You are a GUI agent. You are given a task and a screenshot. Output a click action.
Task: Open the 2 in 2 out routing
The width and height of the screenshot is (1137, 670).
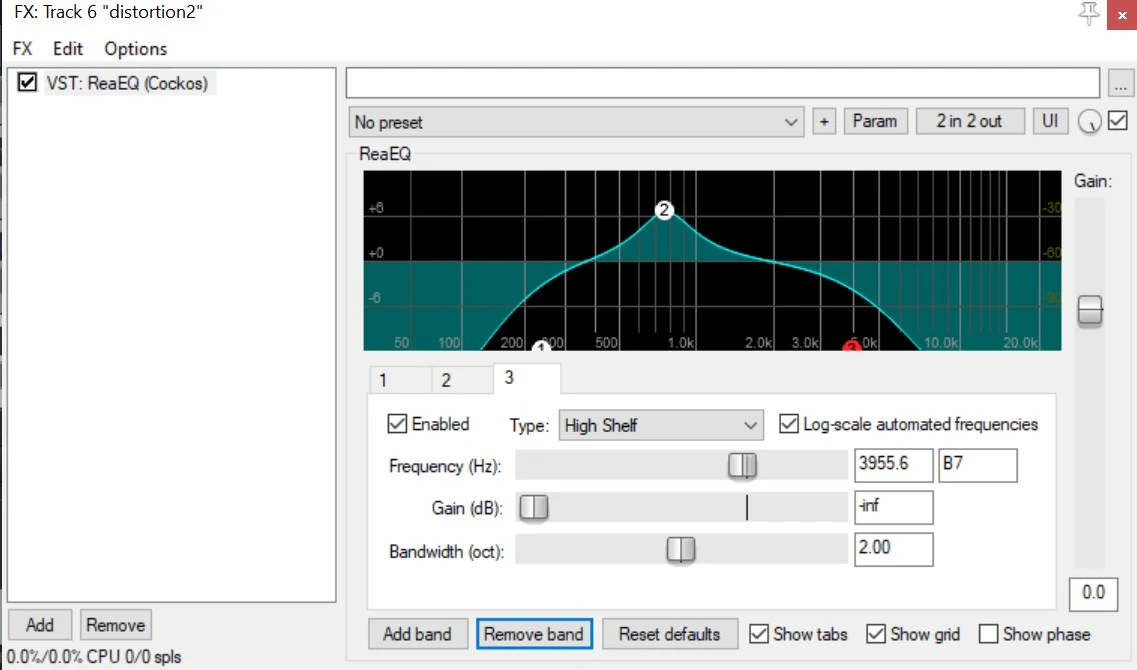(968, 121)
